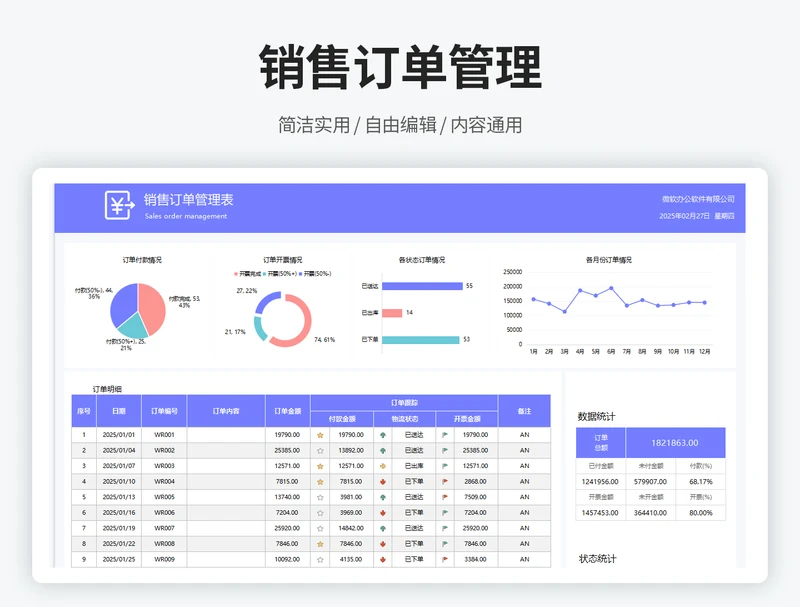Image resolution: width=800 pixels, height=607 pixels.
Task: Click the unpaid amount 579907.00
Action: click(650, 482)
